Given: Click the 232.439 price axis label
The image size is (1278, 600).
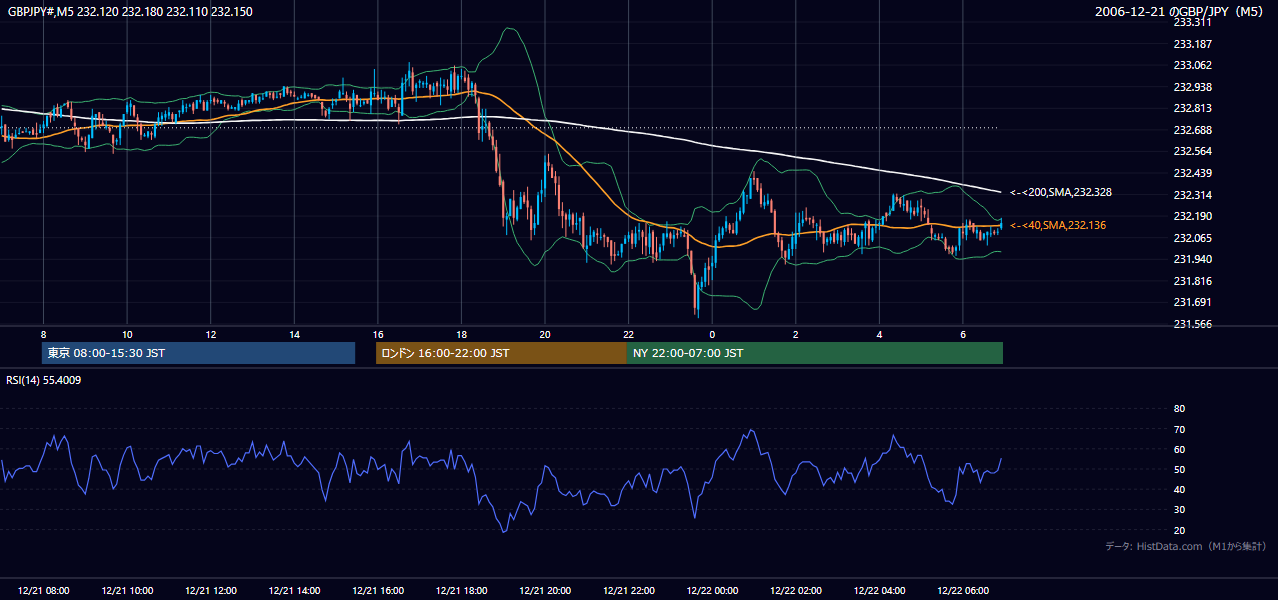Looking at the screenshot, I should tap(1192, 173).
